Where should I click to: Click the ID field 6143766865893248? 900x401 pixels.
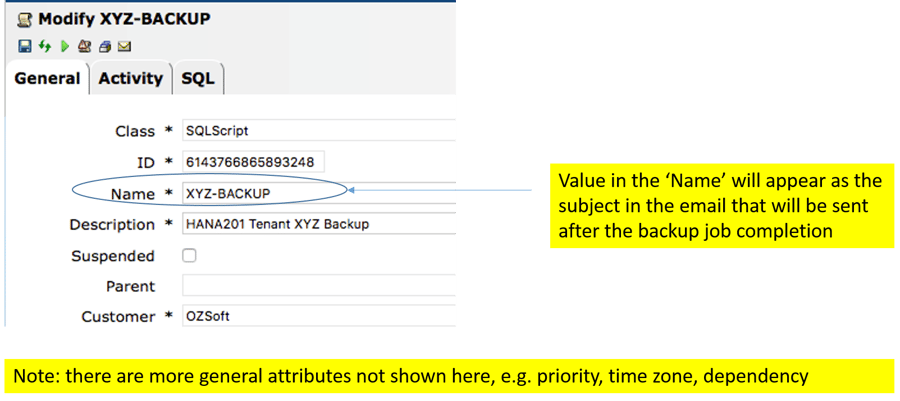coord(253,162)
